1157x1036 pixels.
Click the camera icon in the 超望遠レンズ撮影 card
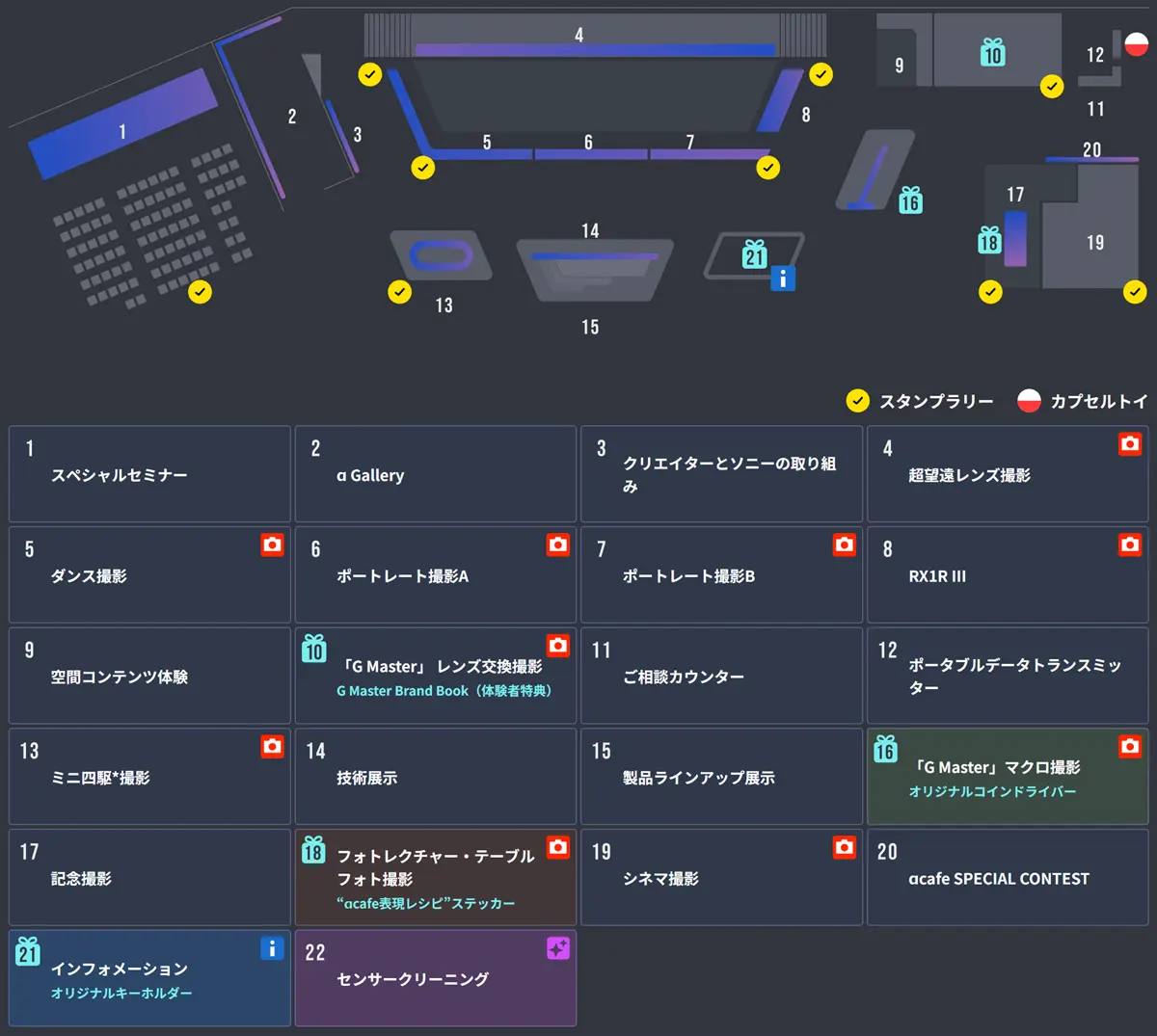click(1130, 444)
